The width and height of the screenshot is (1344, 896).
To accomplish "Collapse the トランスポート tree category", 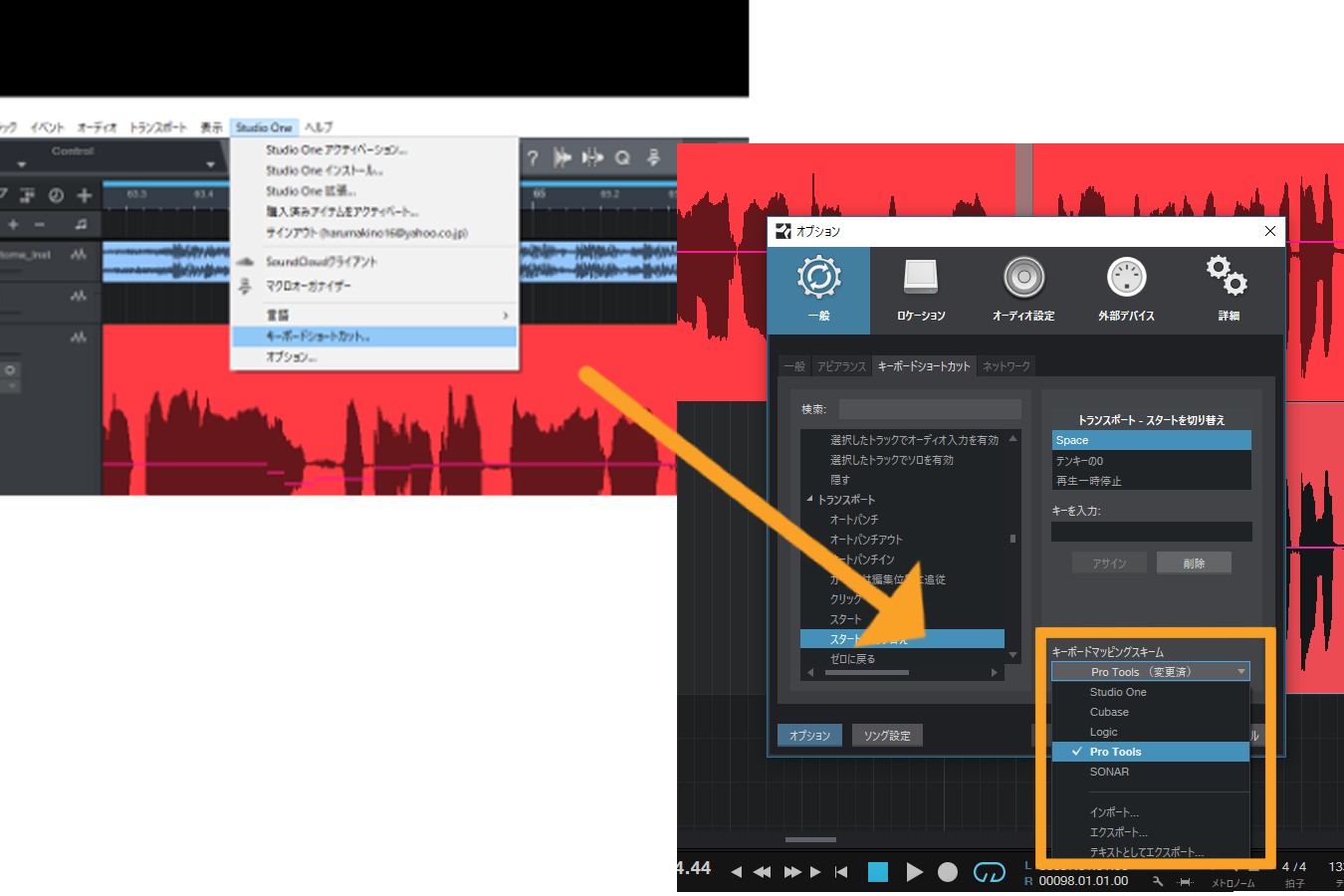I will pyautogui.click(x=809, y=499).
